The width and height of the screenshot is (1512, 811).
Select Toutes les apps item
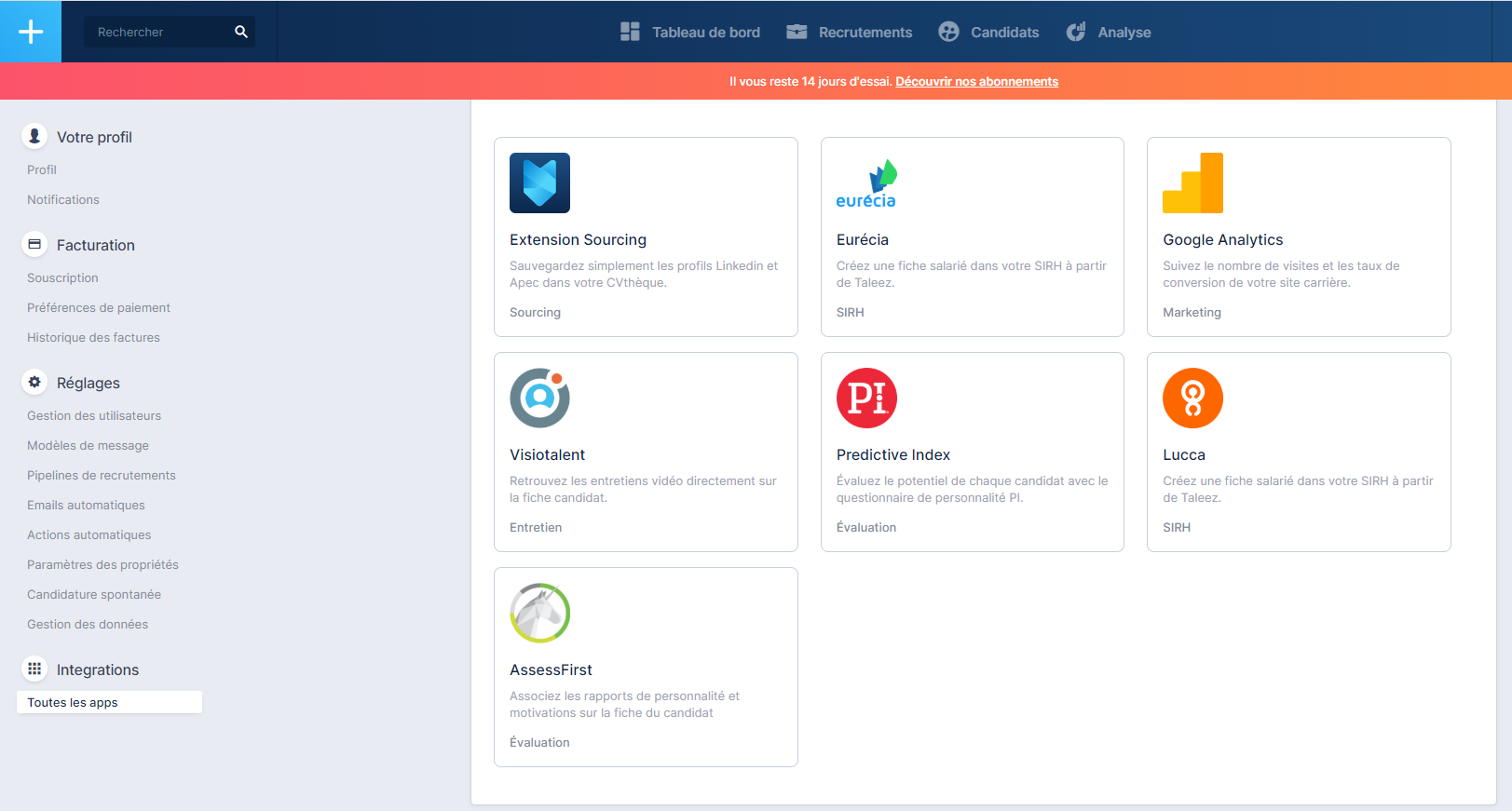click(109, 702)
